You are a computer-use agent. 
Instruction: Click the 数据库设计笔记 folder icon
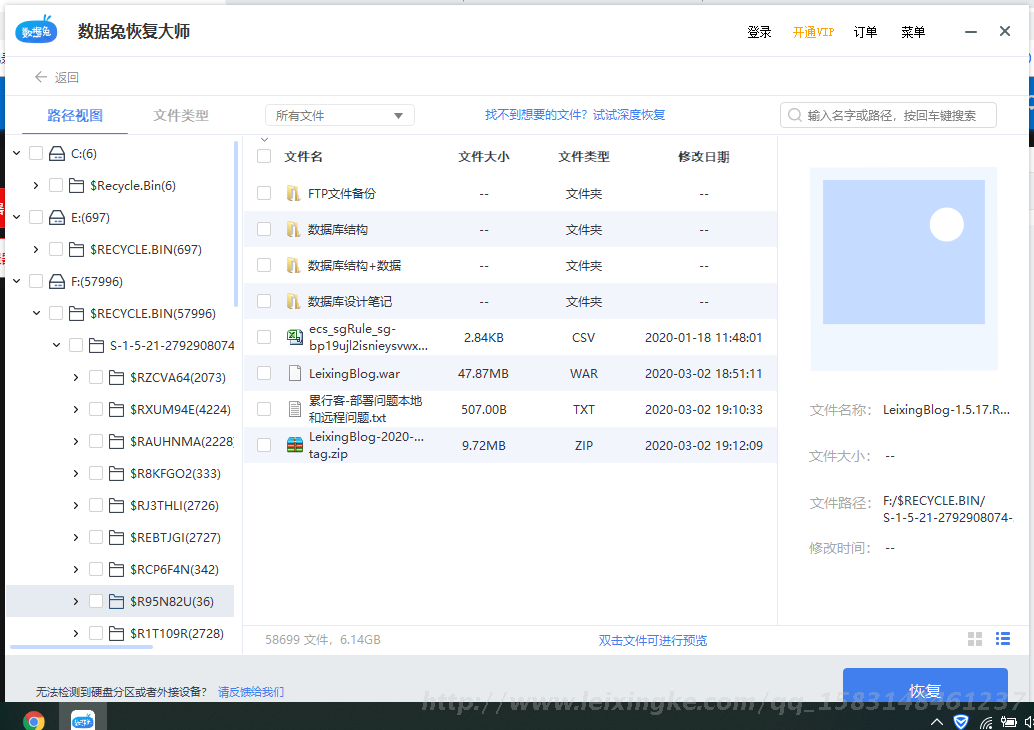tap(293, 301)
